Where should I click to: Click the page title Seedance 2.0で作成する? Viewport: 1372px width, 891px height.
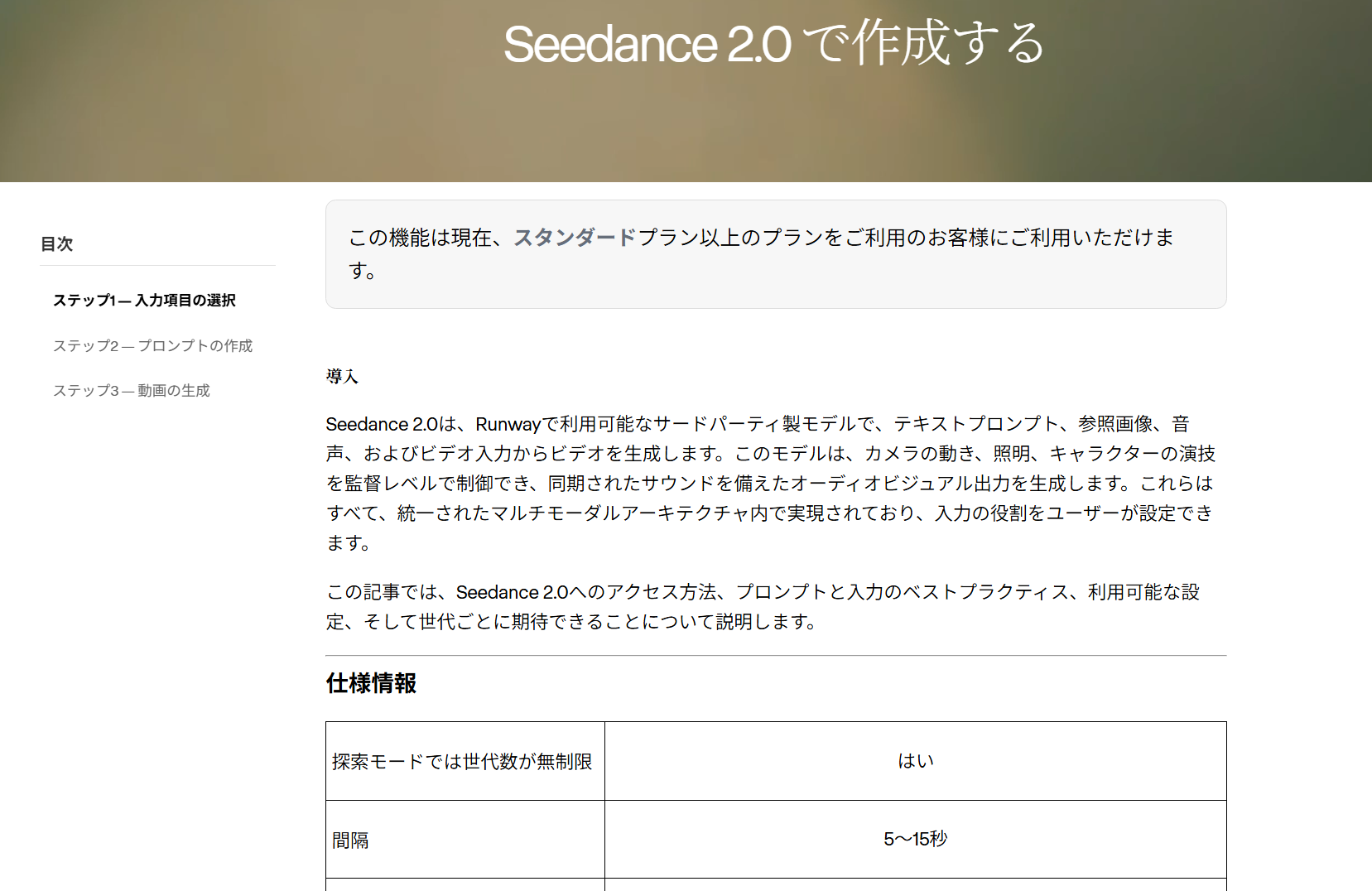774,43
